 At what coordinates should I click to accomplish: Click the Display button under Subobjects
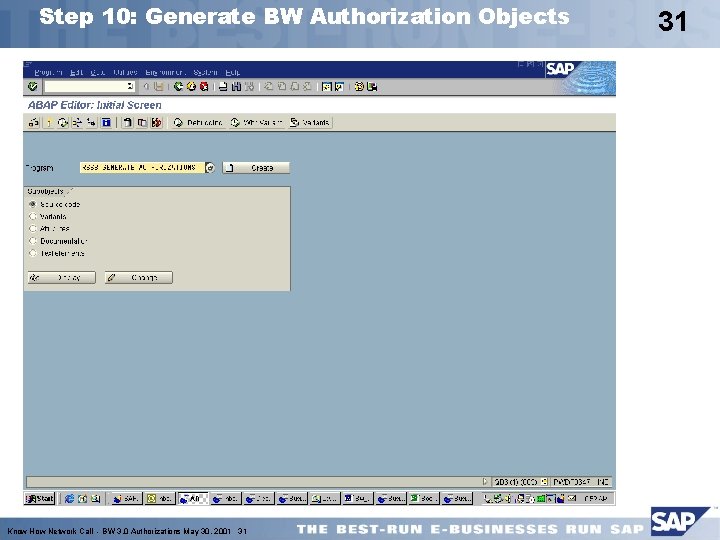click(62, 277)
